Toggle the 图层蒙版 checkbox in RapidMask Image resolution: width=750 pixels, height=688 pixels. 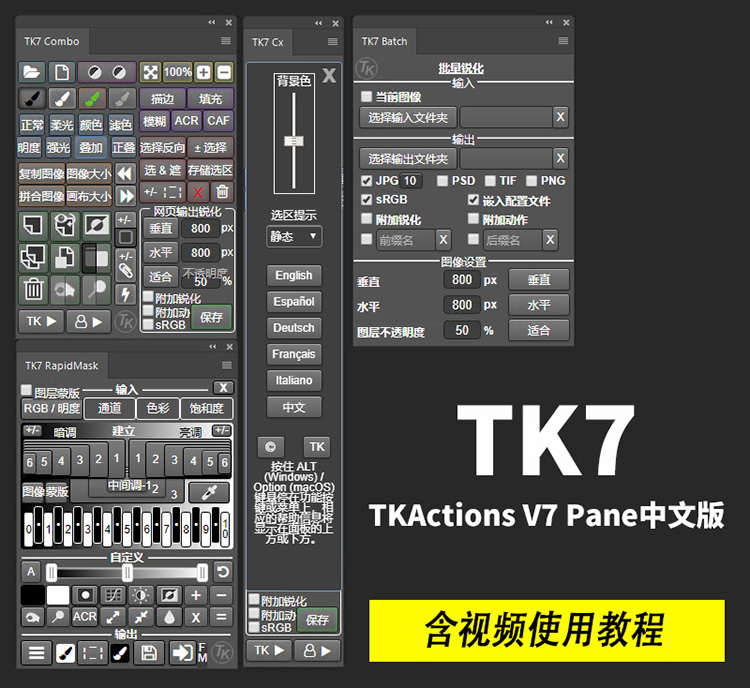tap(26, 390)
